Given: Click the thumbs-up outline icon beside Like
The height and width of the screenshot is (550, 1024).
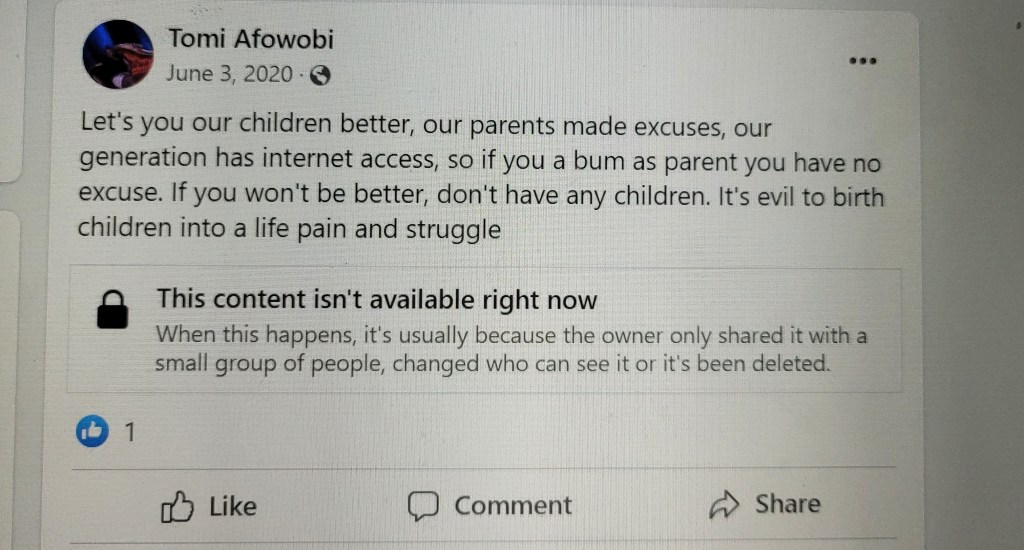Looking at the screenshot, I should [x=177, y=507].
